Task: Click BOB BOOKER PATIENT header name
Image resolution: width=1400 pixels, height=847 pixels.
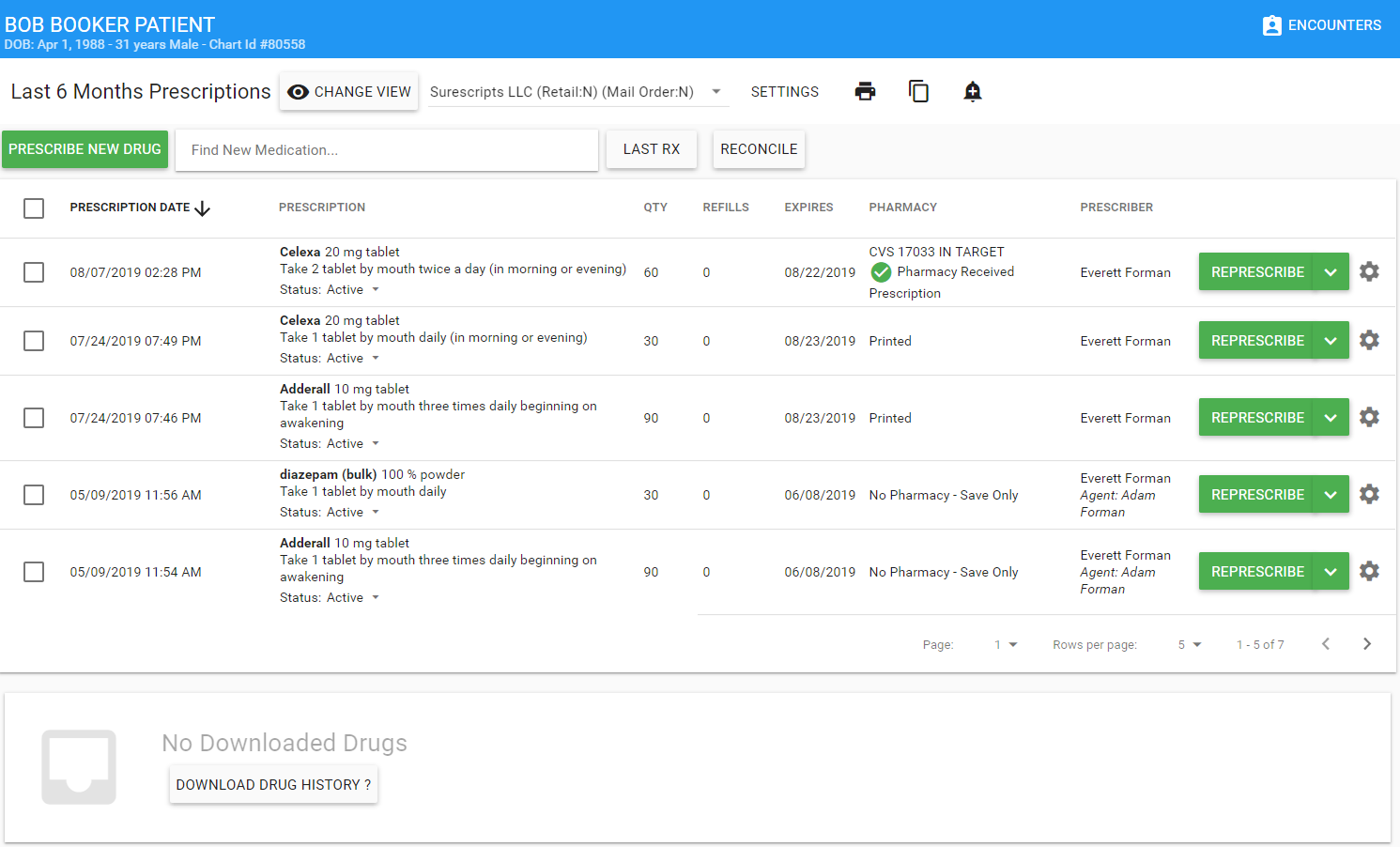Action: point(110,24)
